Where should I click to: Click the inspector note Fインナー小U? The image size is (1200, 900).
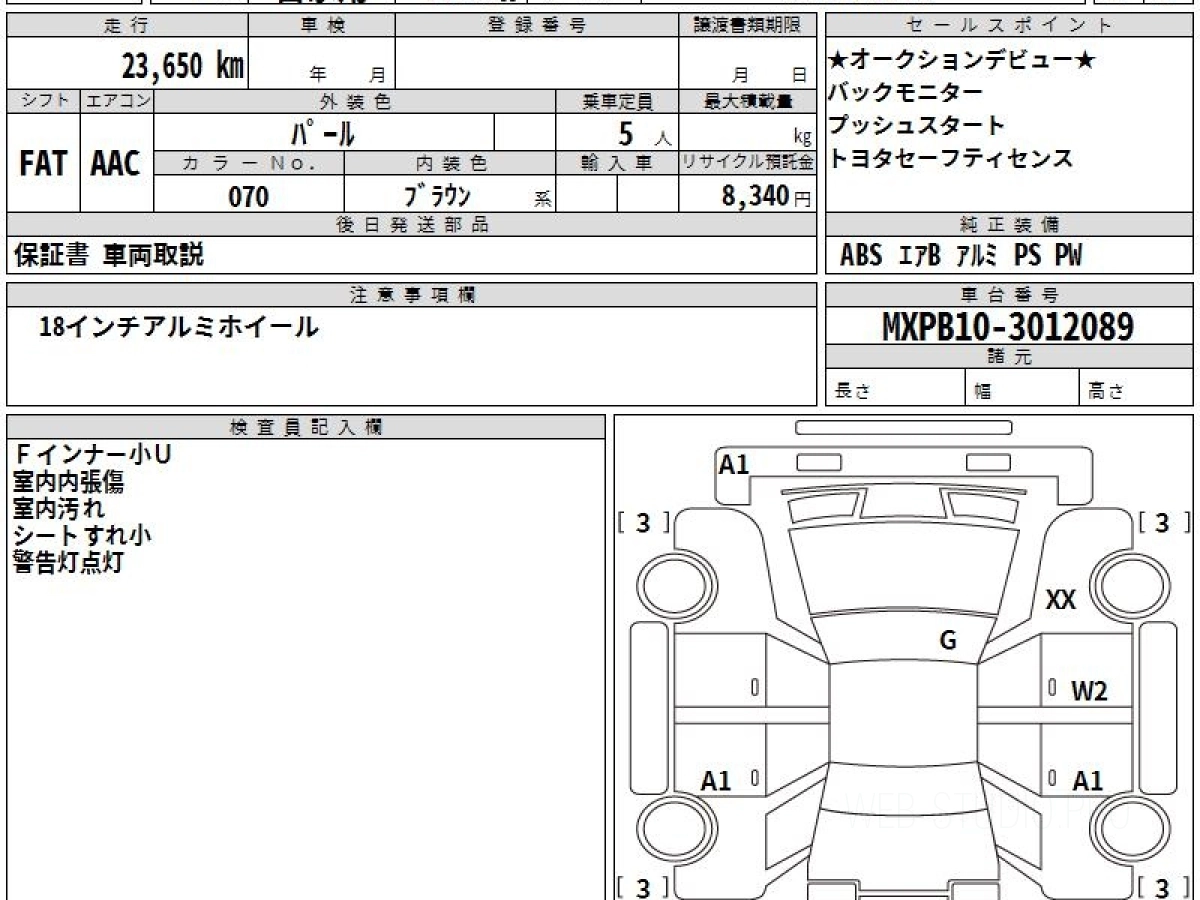click(x=92, y=455)
